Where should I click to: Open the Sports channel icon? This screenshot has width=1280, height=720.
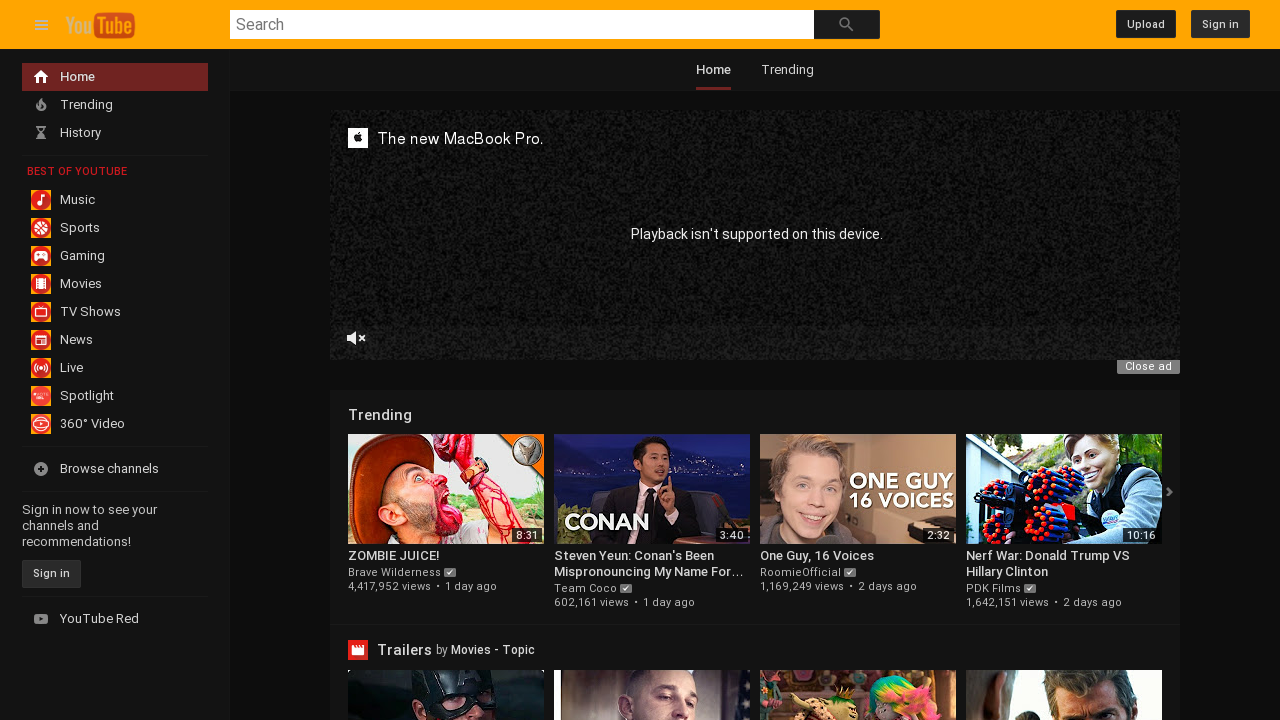click(x=41, y=228)
